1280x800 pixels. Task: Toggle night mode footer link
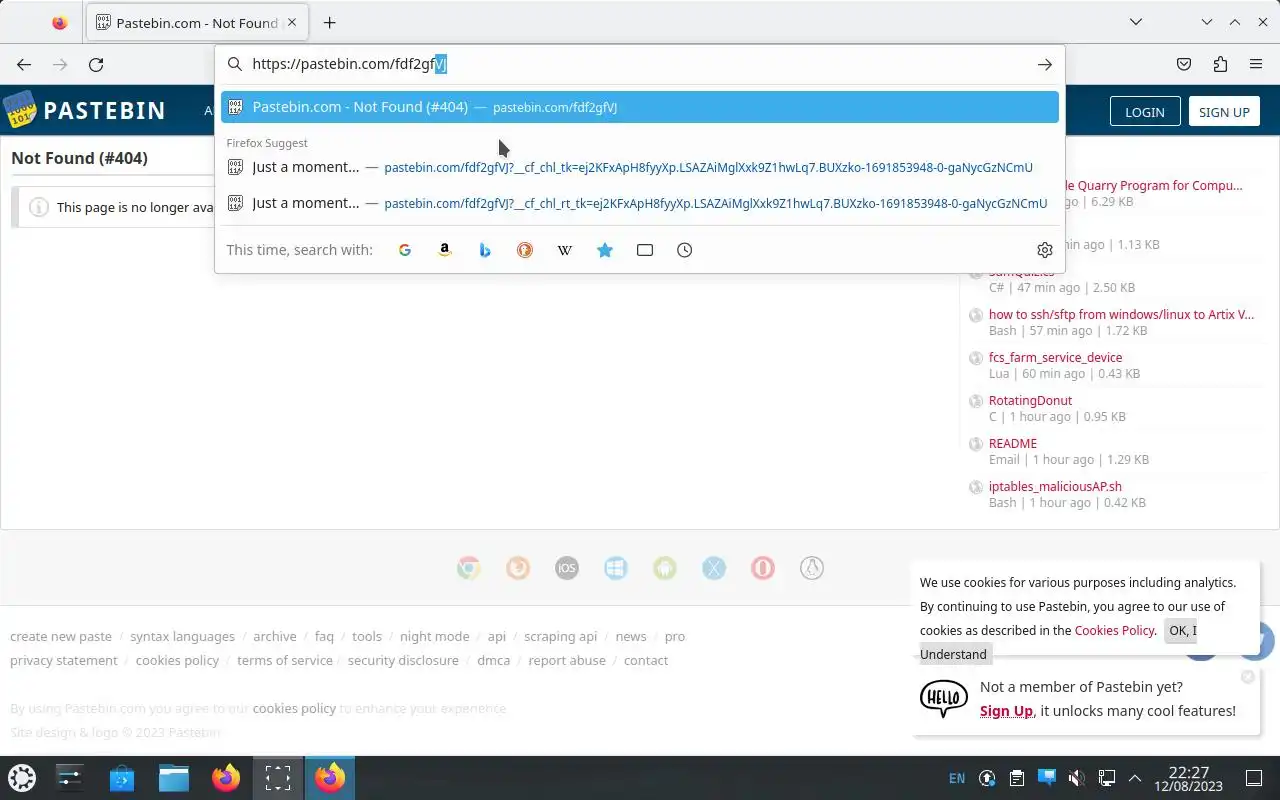click(x=434, y=636)
